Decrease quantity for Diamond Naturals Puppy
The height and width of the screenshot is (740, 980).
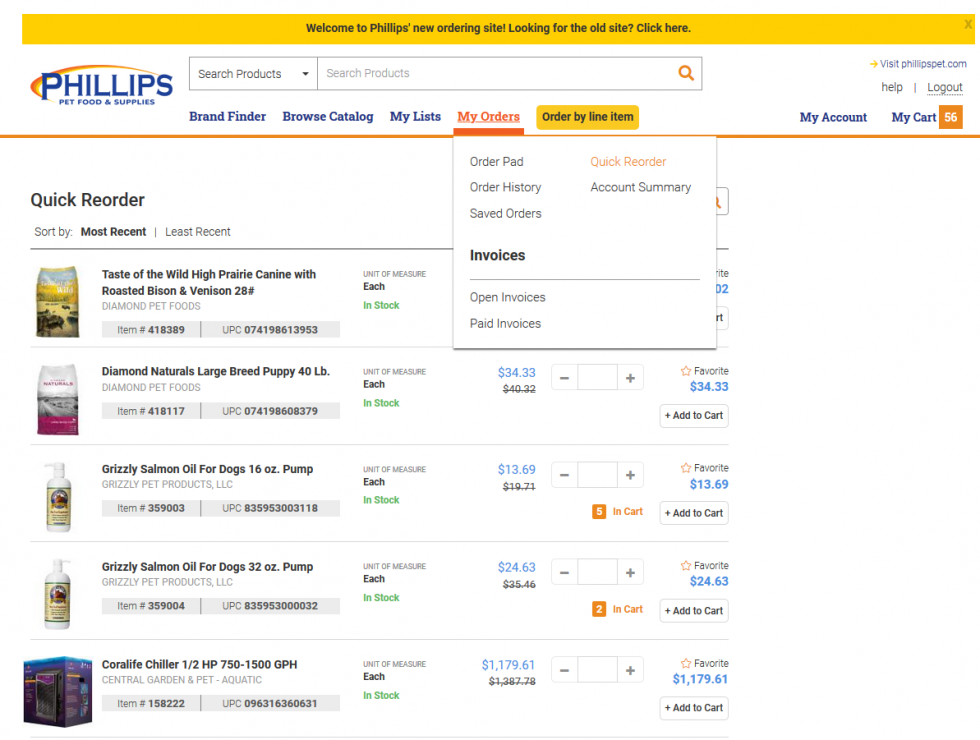(x=564, y=378)
